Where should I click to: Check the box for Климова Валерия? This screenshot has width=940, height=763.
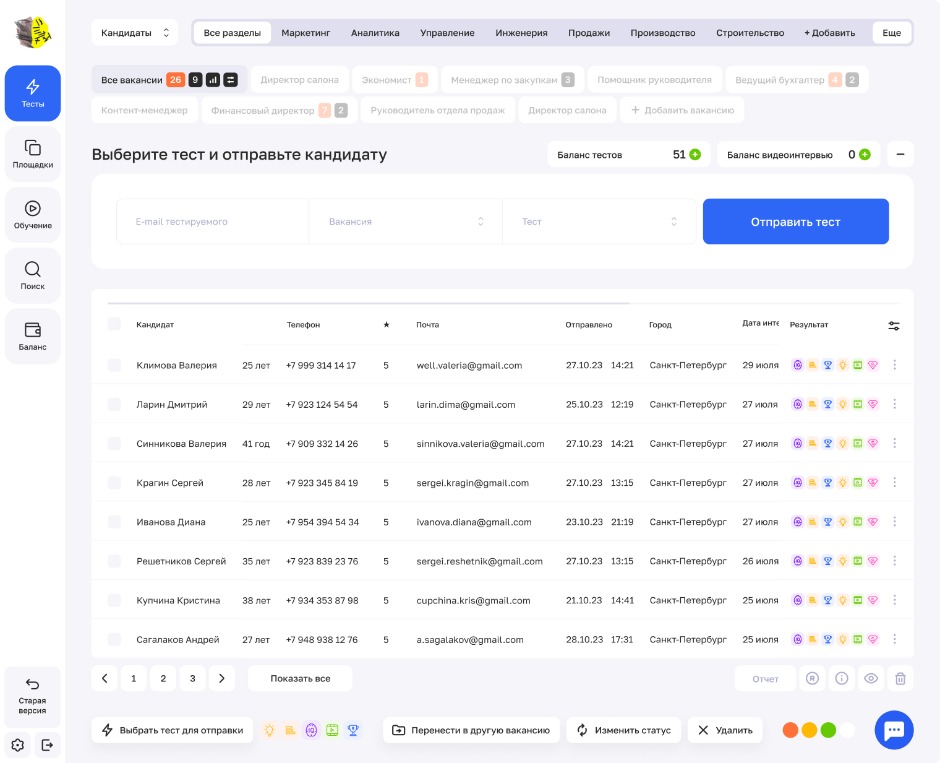click(114, 365)
